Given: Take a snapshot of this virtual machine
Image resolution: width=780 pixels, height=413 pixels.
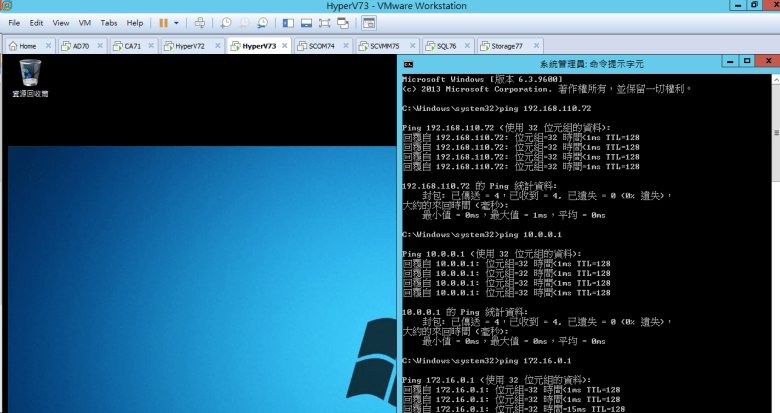Looking at the screenshot, I should pyautogui.click(x=227, y=22).
